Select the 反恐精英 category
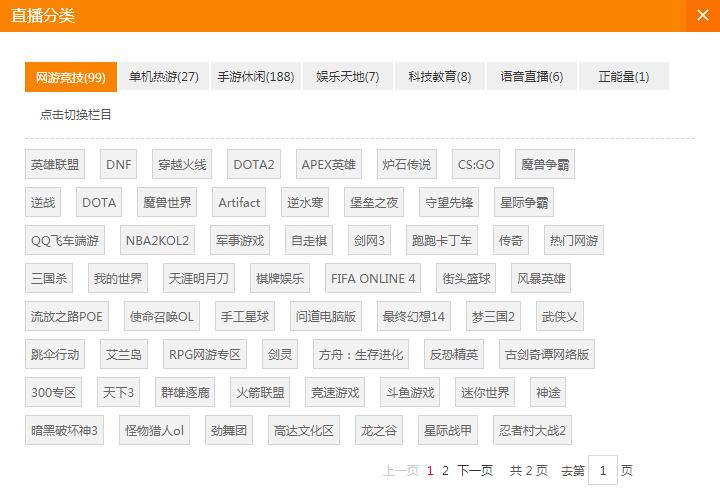 tap(454, 354)
